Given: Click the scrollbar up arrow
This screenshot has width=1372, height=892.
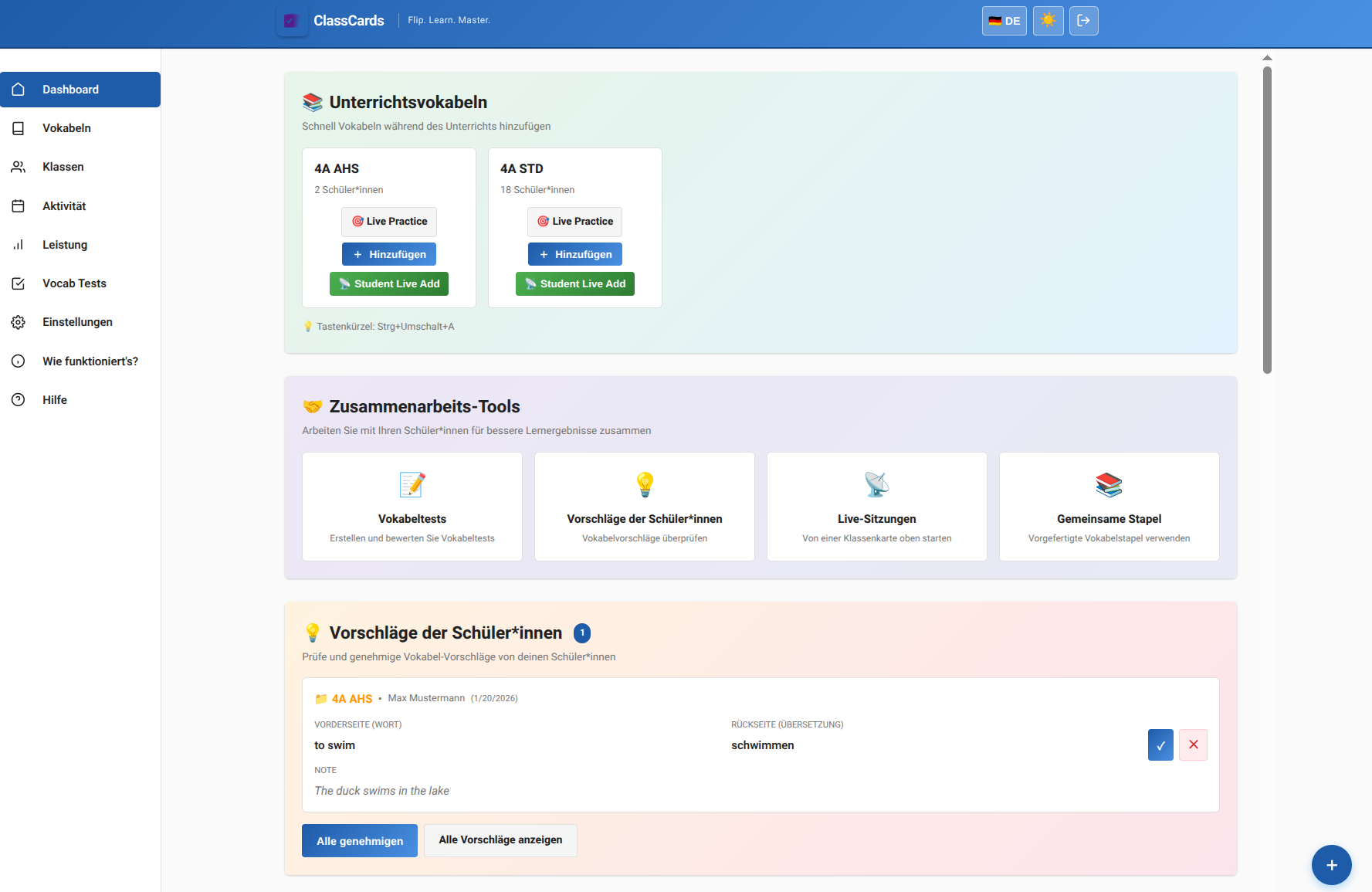Looking at the screenshot, I should click(1267, 57).
